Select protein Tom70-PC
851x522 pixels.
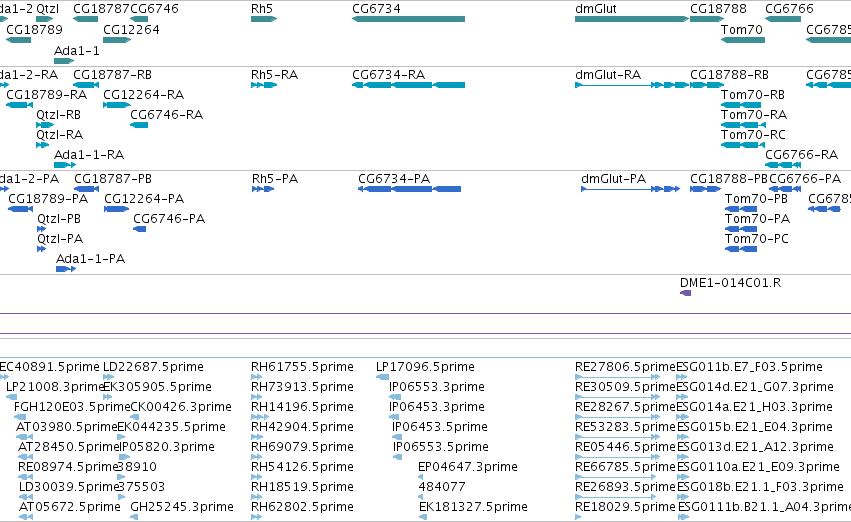pos(757,239)
